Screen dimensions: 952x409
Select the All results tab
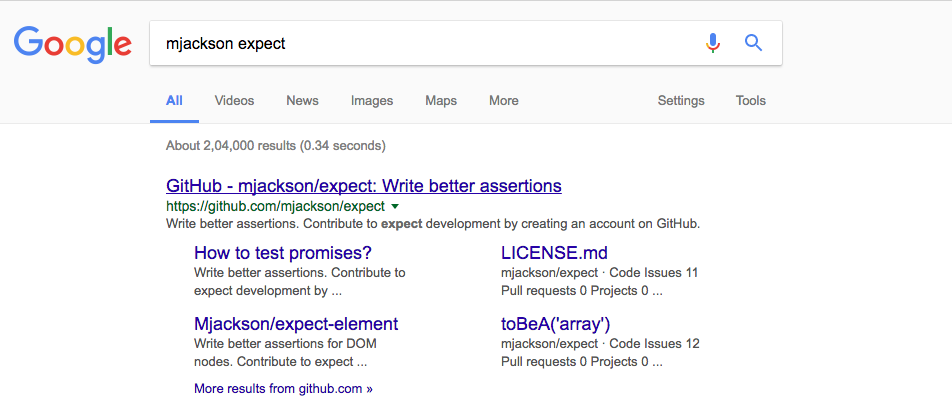pyautogui.click(x=174, y=101)
